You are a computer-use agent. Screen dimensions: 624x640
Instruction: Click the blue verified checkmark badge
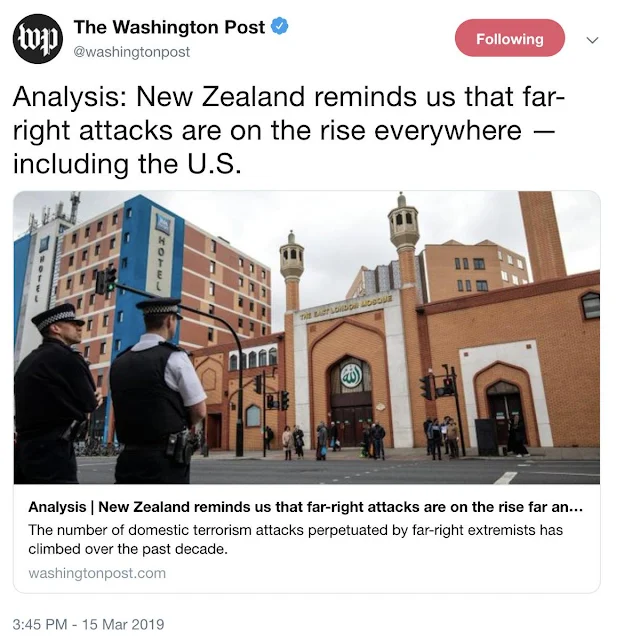[x=280, y=27]
